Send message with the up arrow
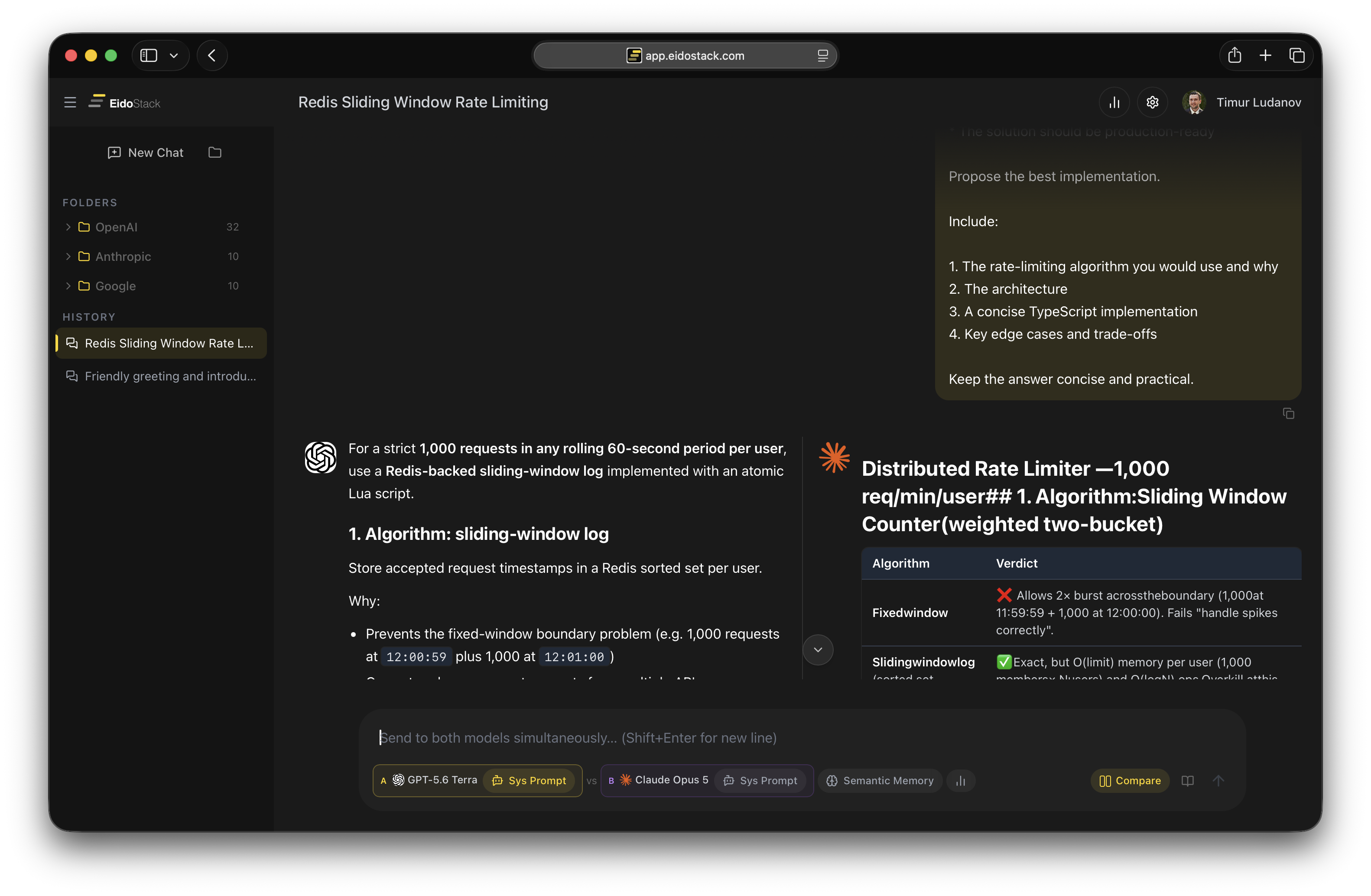The width and height of the screenshot is (1371, 896). tap(1218, 781)
